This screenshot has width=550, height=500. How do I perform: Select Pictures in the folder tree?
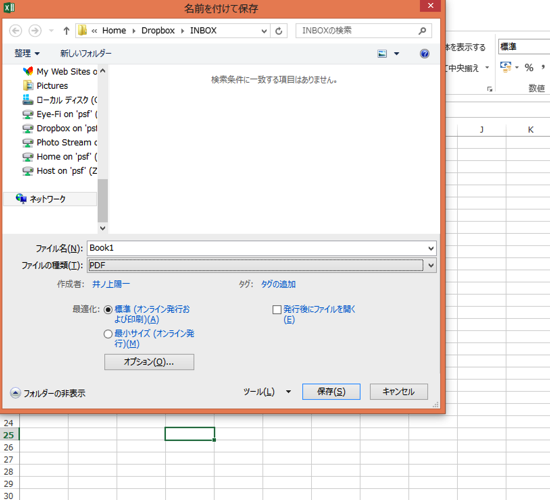tap(45, 86)
